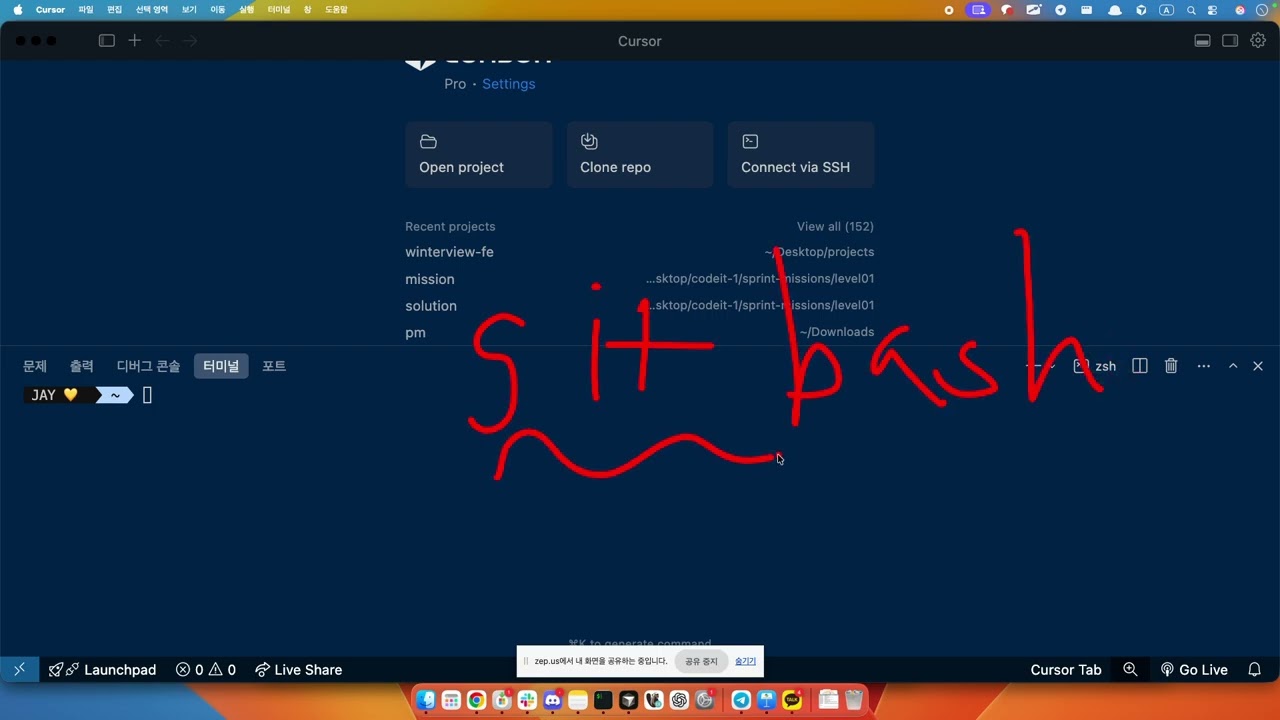This screenshot has height=720, width=1280.
Task: Click 공유 중지 to stop screen sharing
Action: pyautogui.click(x=701, y=661)
